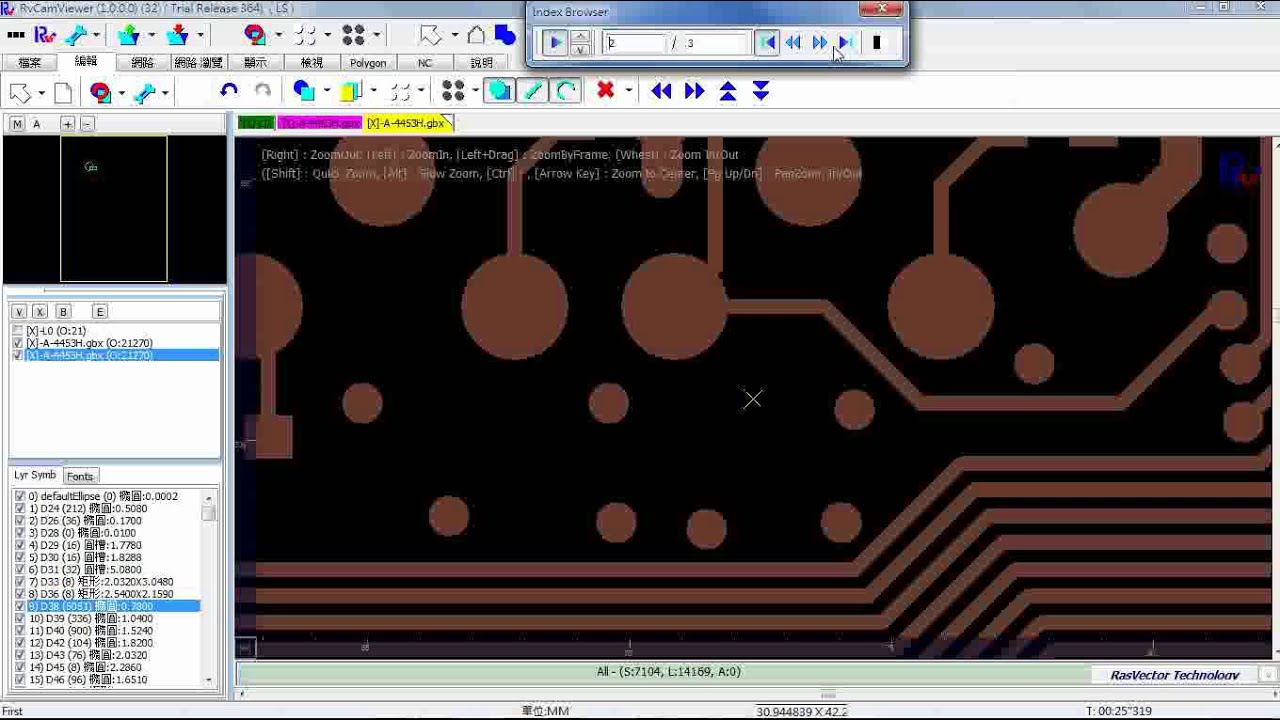The height and width of the screenshot is (720, 1280).
Task: Click the red X delete icon
Action: click(x=605, y=91)
